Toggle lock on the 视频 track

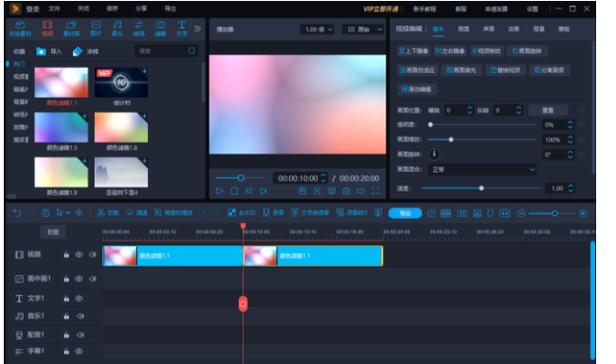66,255
